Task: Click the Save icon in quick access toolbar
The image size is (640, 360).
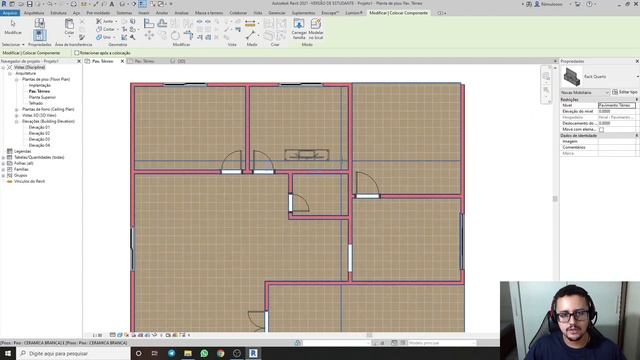Action: (x=29, y=4)
